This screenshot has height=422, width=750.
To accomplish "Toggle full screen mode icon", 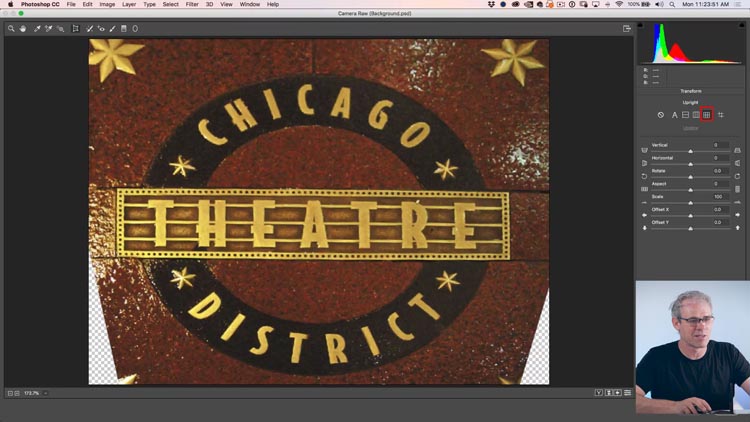I will click(x=627, y=29).
